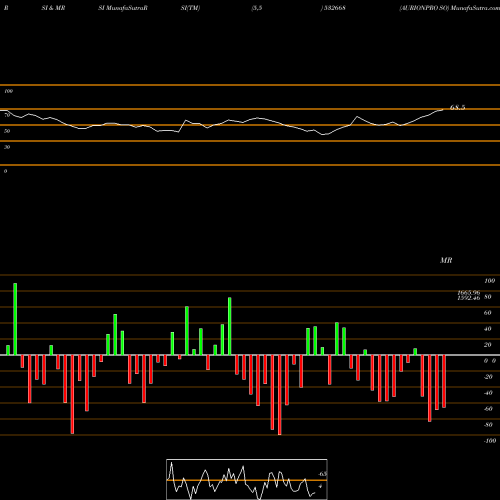
Task: Click the RSI axis label '70'
Action: tap(7, 115)
